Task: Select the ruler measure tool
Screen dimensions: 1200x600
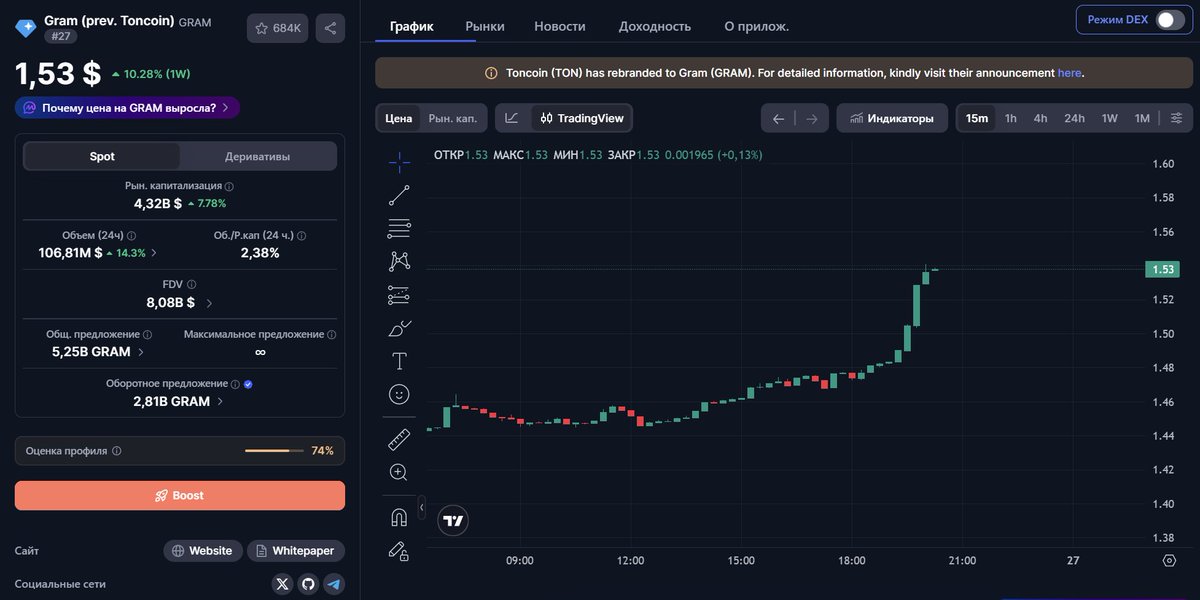Action: point(399,439)
